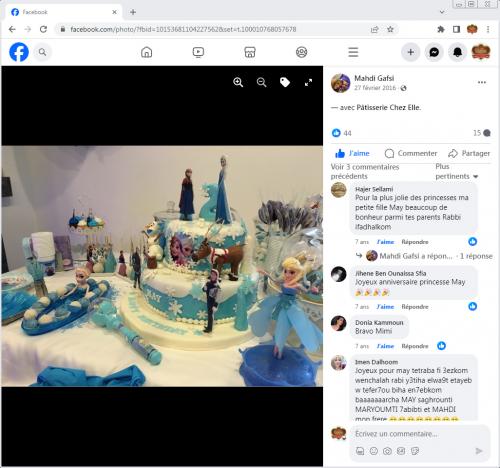Open a new browser tab
500x468 pixels.
coord(133,12)
